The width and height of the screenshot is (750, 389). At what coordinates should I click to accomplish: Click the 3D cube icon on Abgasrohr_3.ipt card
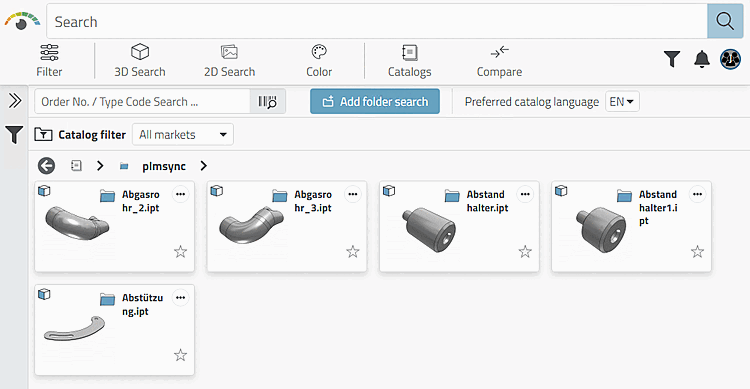(217, 191)
